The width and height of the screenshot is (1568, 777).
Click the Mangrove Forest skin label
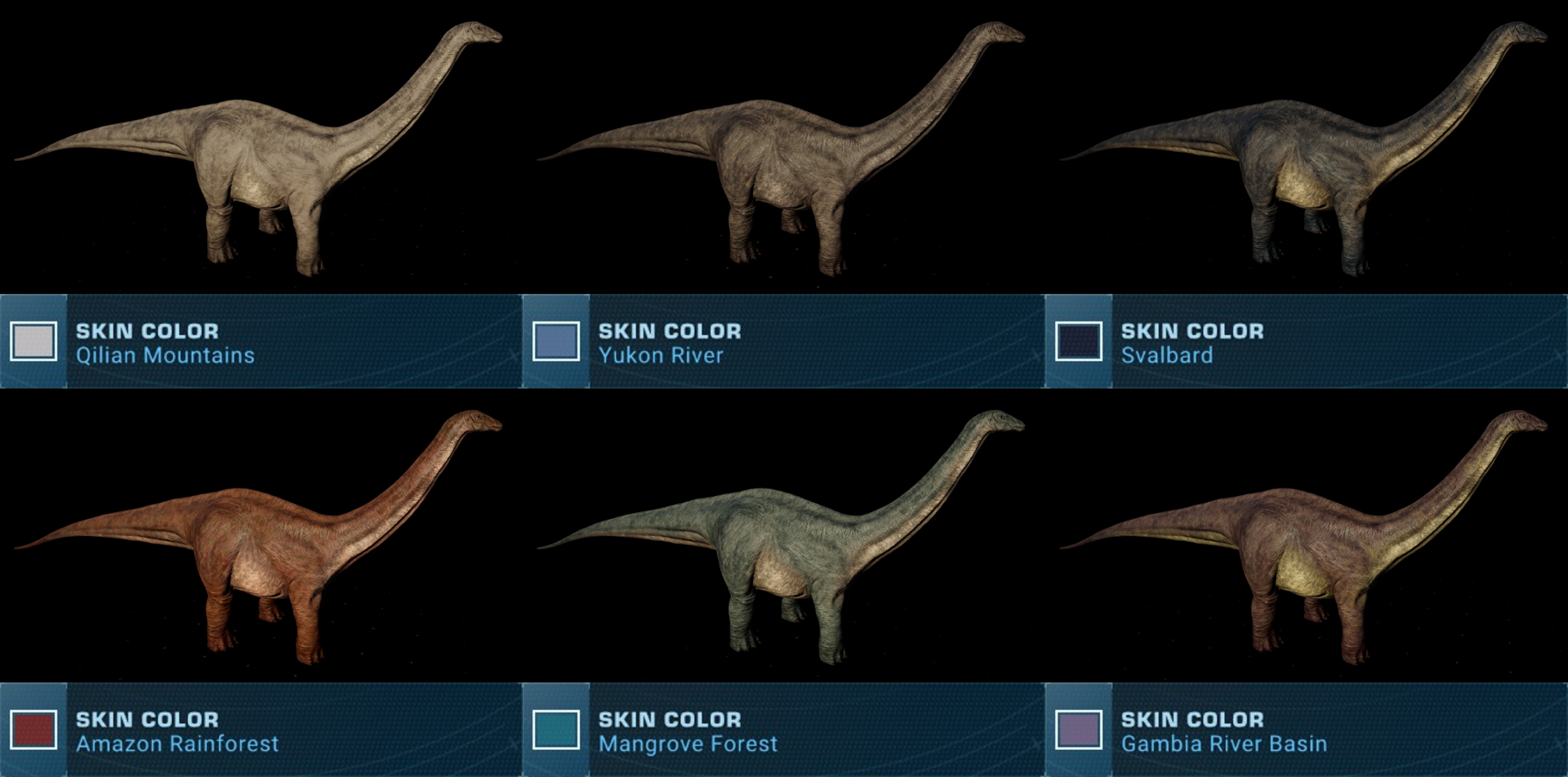pyautogui.click(x=688, y=744)
